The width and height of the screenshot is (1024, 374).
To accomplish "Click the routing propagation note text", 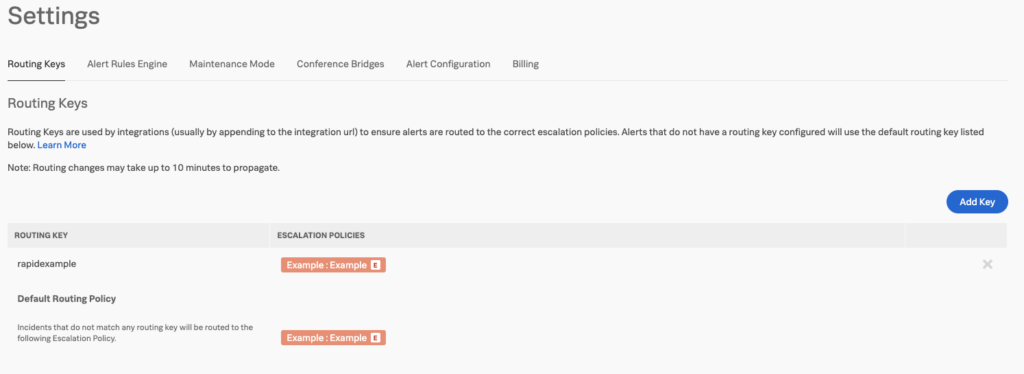I will click(144, 168).
